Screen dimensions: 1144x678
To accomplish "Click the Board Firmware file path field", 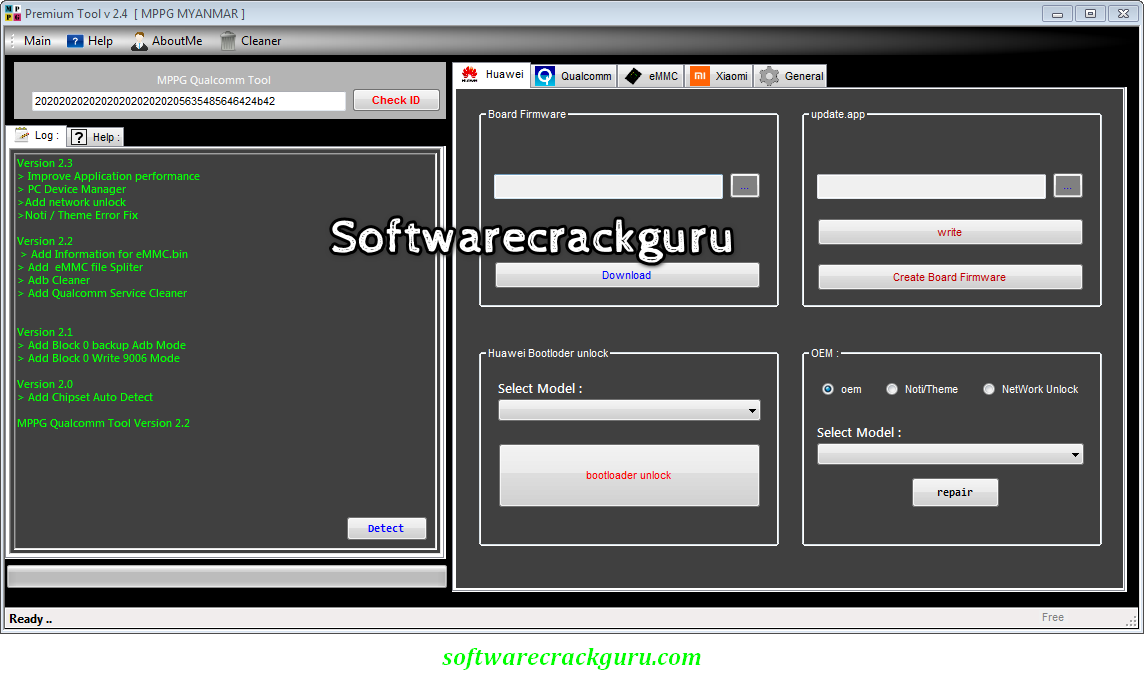I will click(x=608, y=186).
